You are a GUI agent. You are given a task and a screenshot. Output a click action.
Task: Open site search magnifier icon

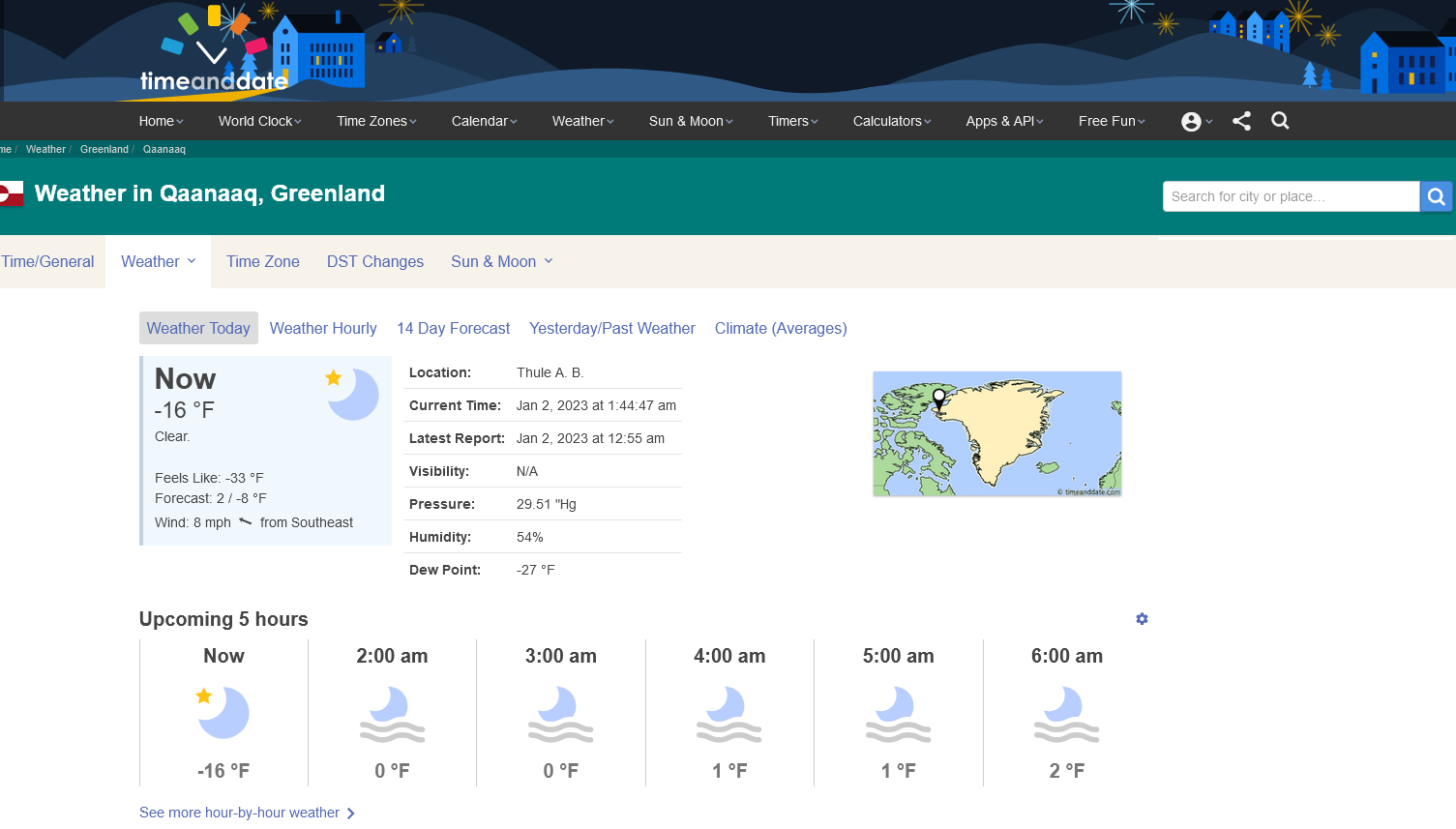pyautogui.click(x=1280, y=121)
